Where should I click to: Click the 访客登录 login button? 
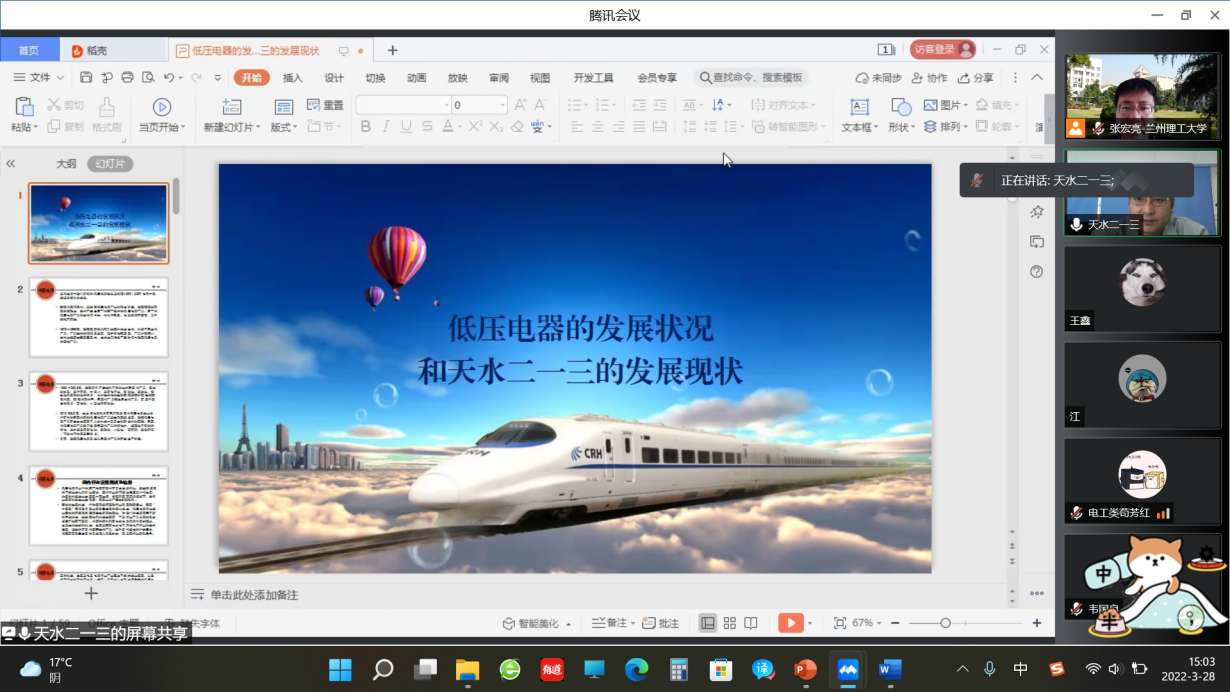942,50
